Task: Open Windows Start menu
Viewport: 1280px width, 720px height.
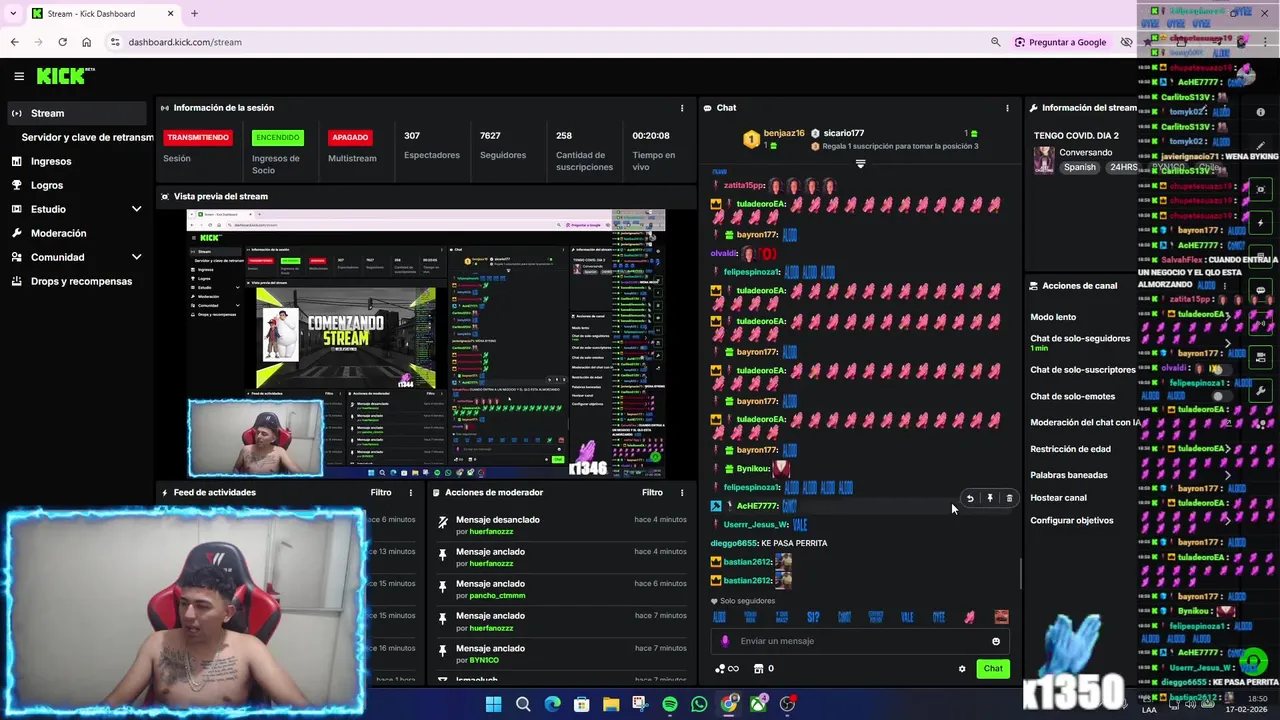Action: pos(493,704)
